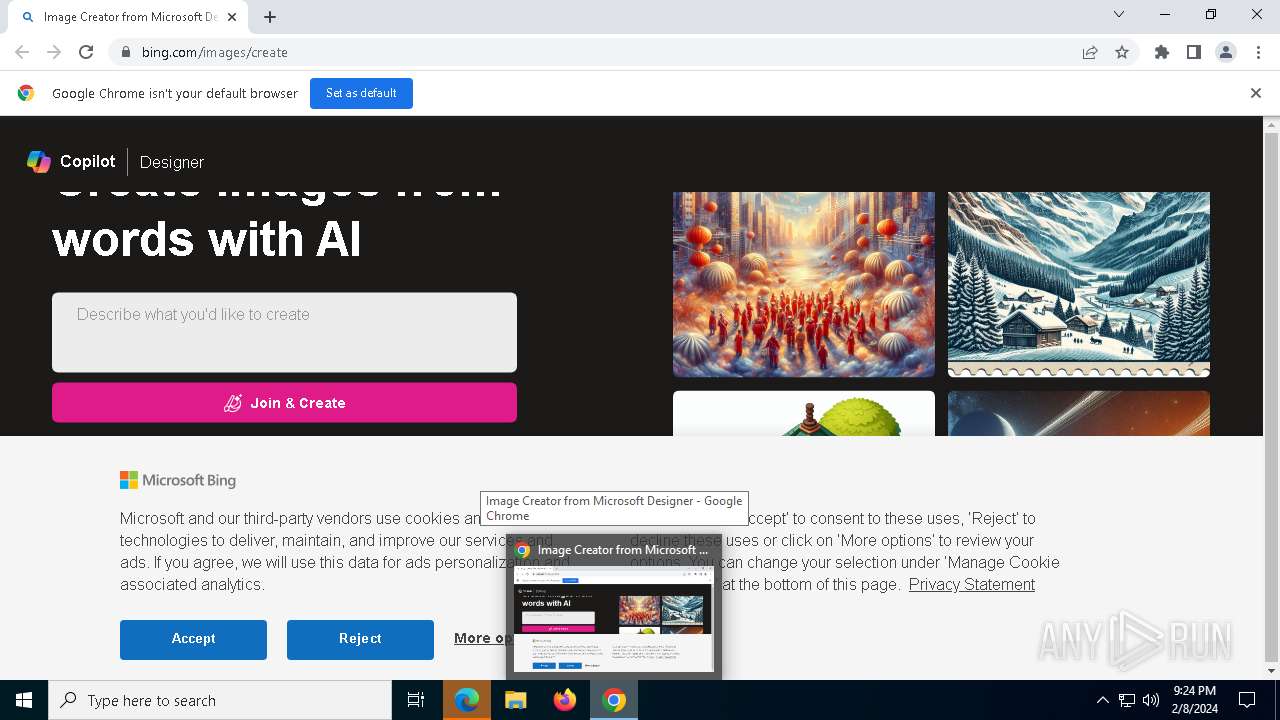Launch Microsoft Edge from taskbar
Viewport: 1280px width, 720px height.
(x=467, y=700)
